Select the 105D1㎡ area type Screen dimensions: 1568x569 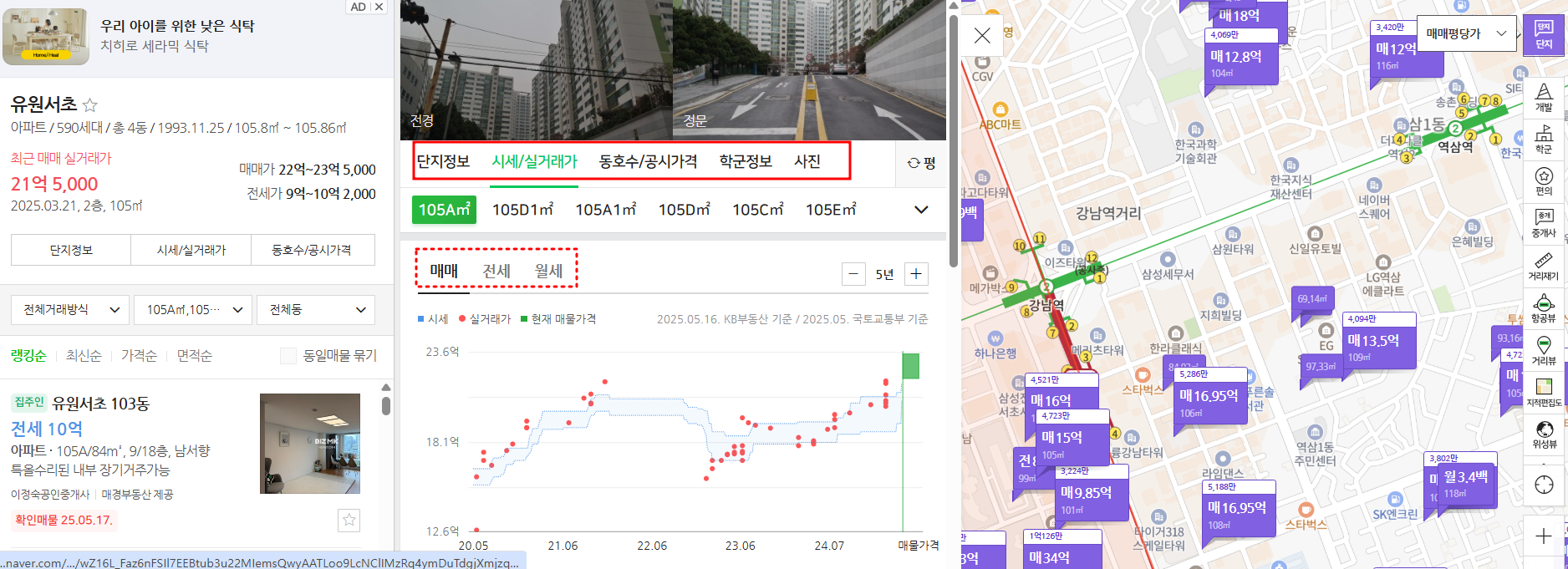pos(522,210)
